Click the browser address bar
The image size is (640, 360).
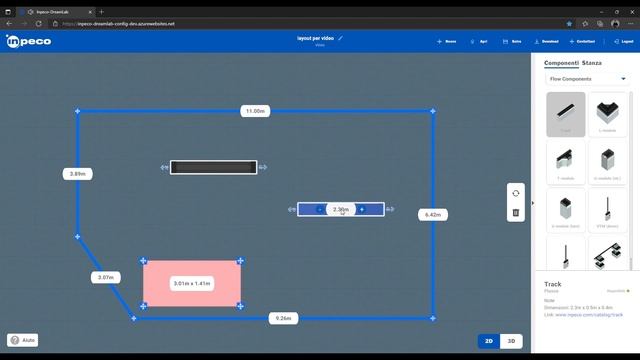point(306,24)
